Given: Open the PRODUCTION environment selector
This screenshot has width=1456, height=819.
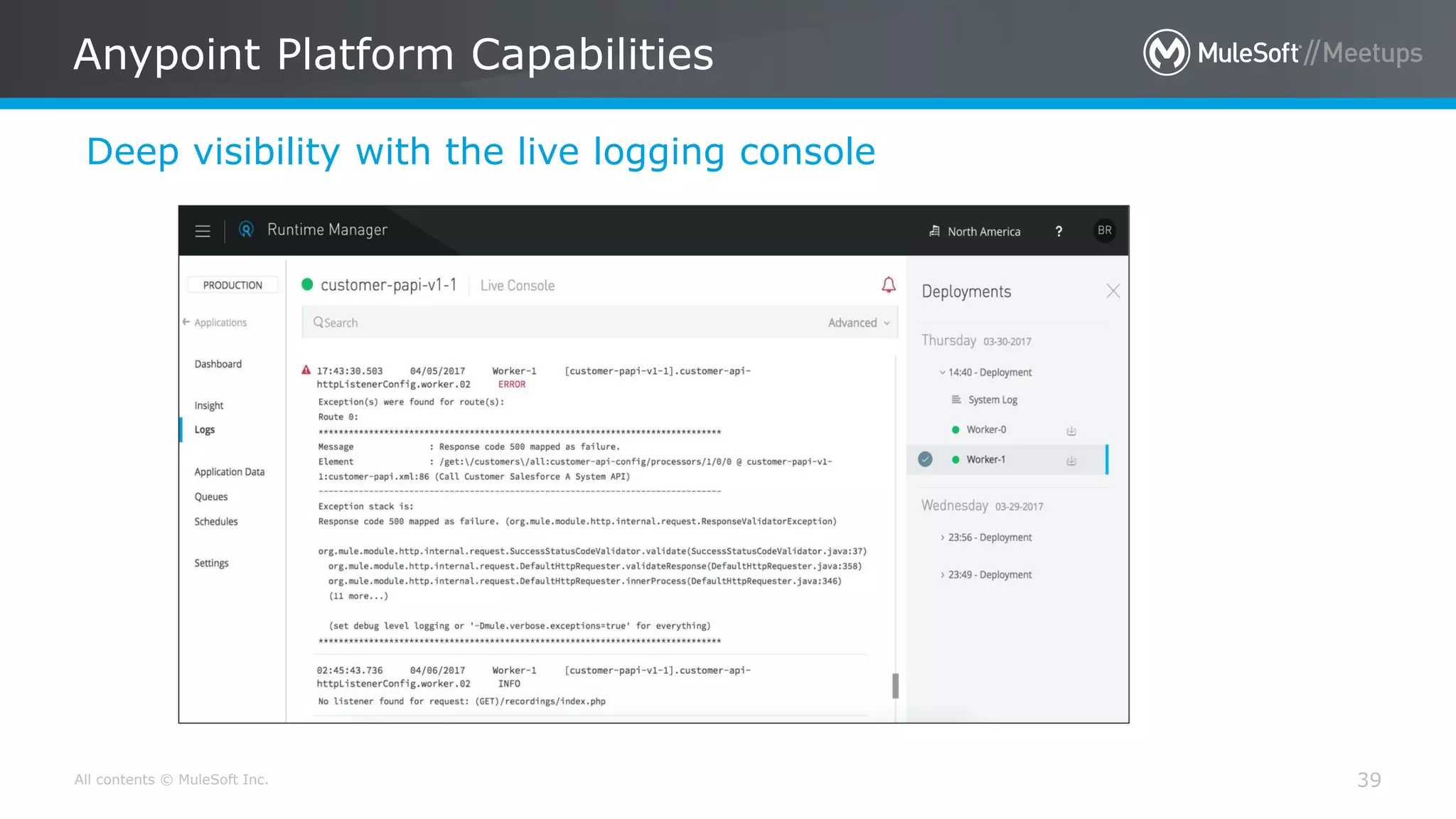Looking at the screenshot, I should point(232,285).
